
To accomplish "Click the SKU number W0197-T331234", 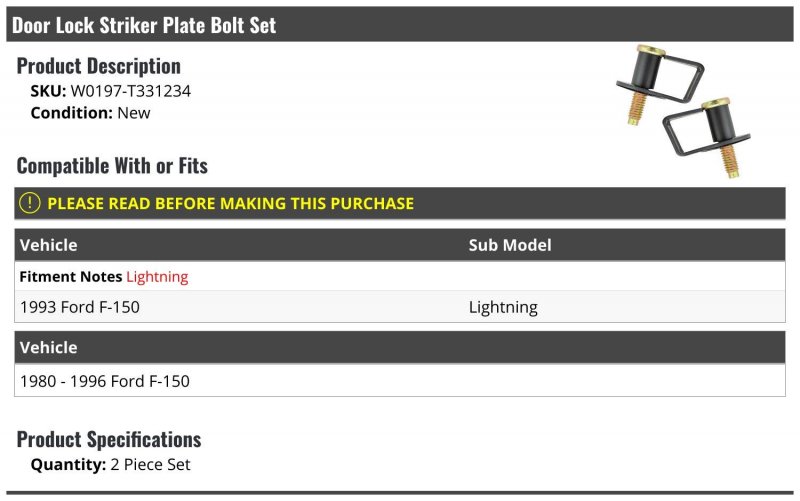I will pyautogui.click(x=131, y=91).
